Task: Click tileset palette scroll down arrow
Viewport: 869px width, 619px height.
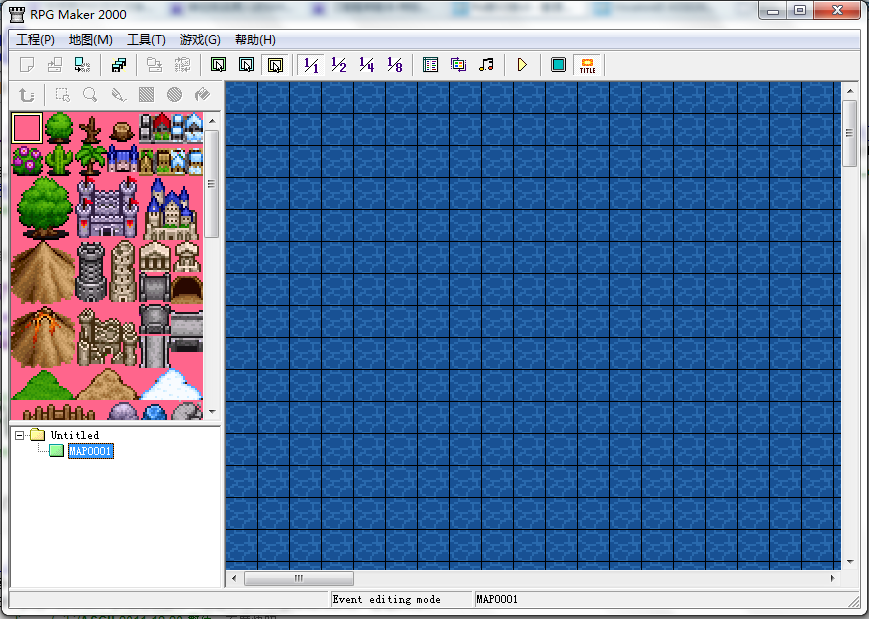Action: 212,412
